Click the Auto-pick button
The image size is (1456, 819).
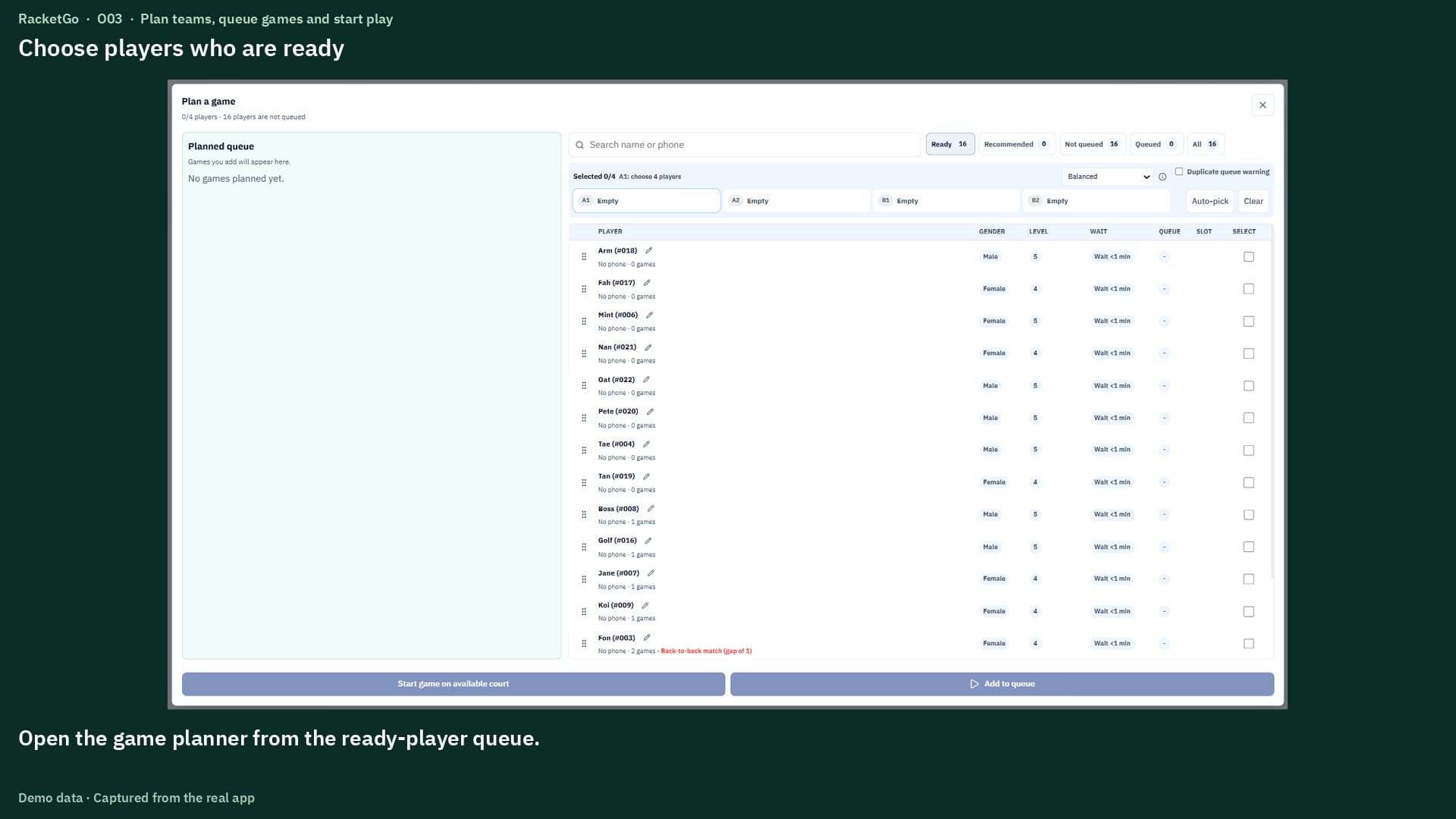1210,201
